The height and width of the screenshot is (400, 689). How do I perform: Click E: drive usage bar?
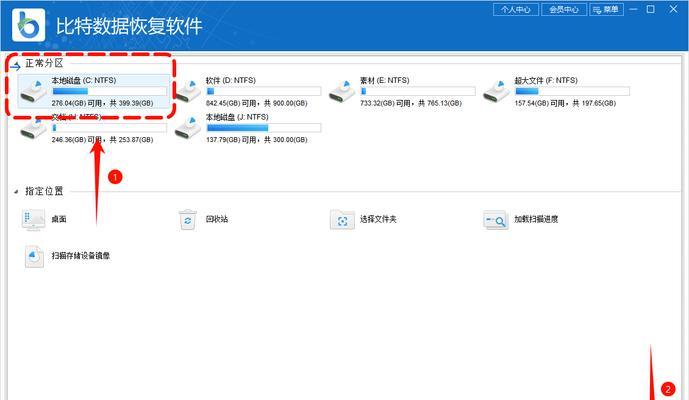pyautogui.click(x=418, y=91)
